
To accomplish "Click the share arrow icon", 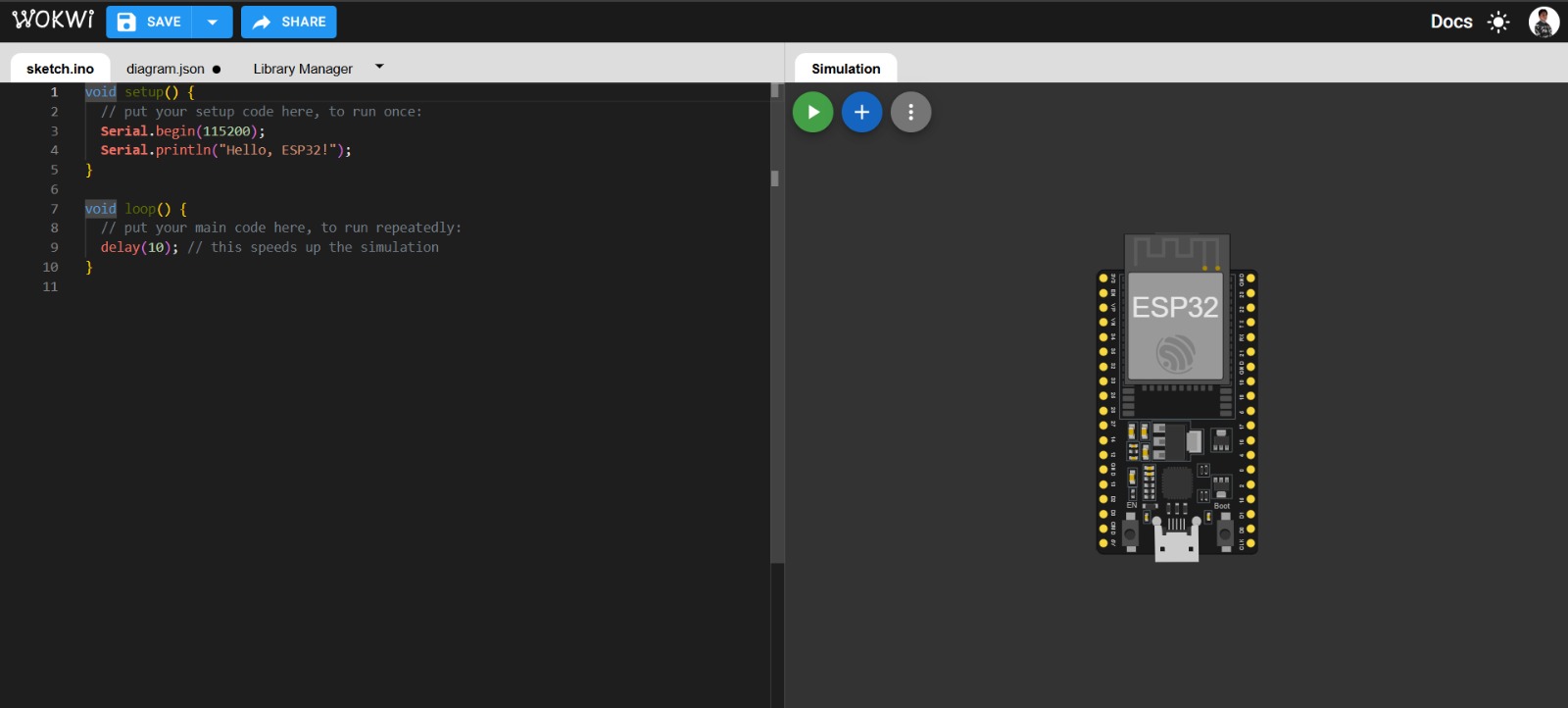I will 262,22.
